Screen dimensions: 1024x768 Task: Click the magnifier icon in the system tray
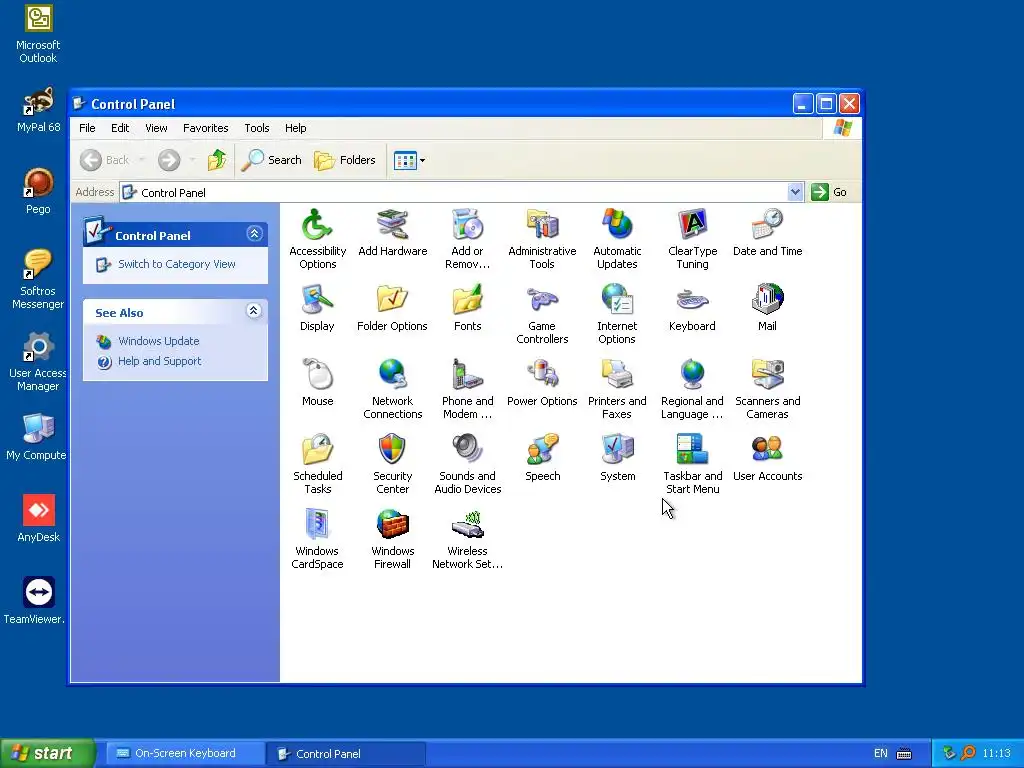coord(968,753)
